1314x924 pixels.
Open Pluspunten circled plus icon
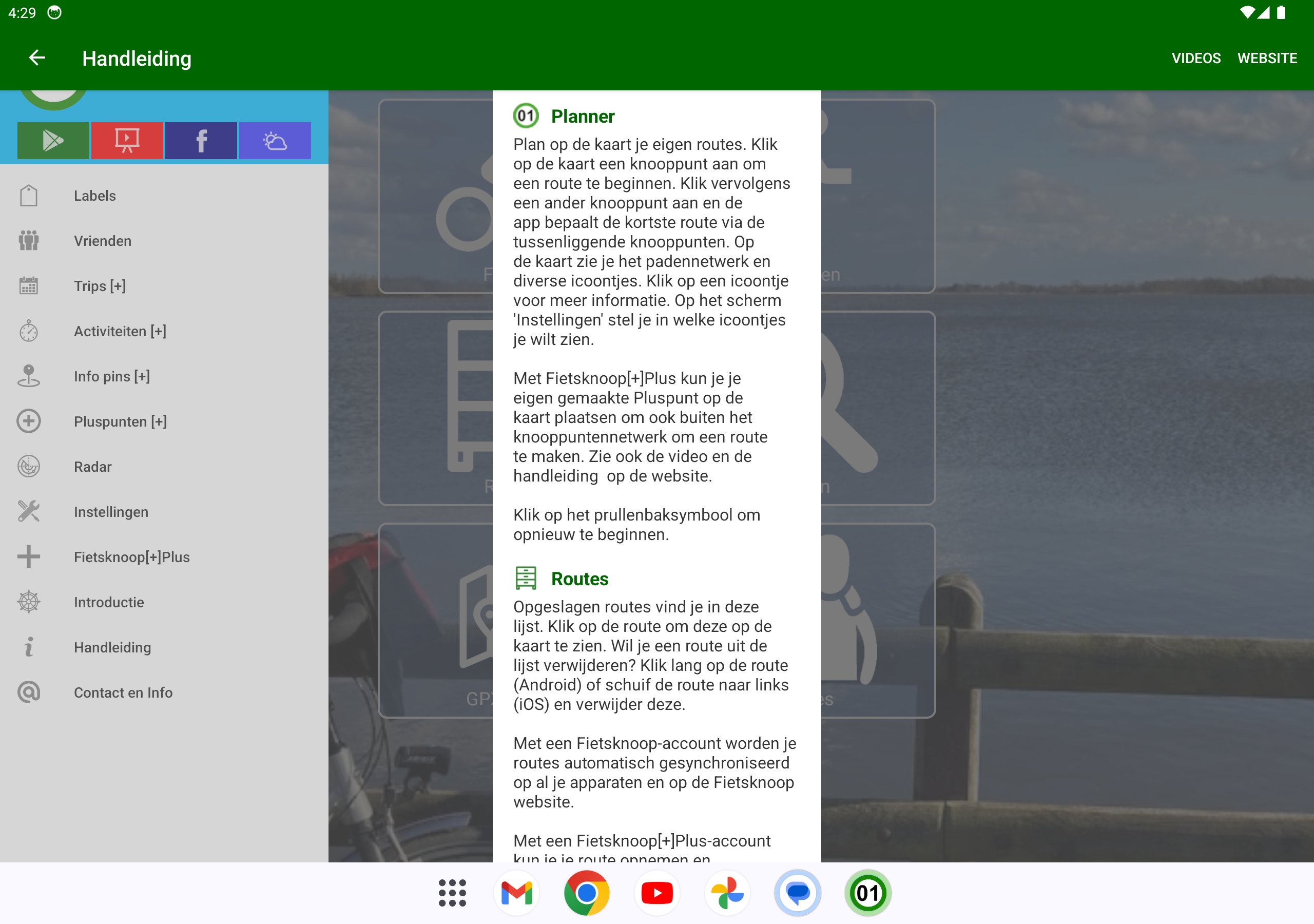pos(29,421)
